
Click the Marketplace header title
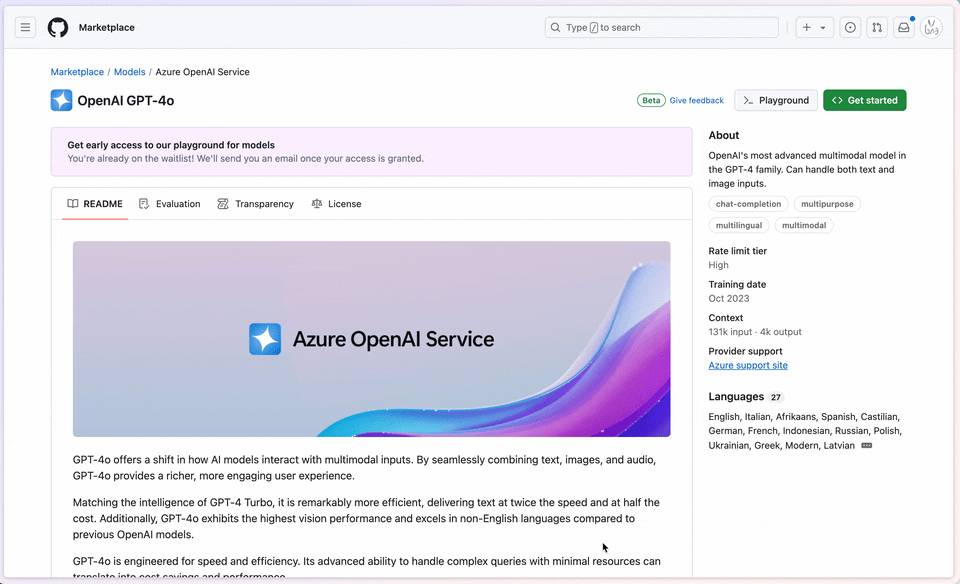coord(107,28)
